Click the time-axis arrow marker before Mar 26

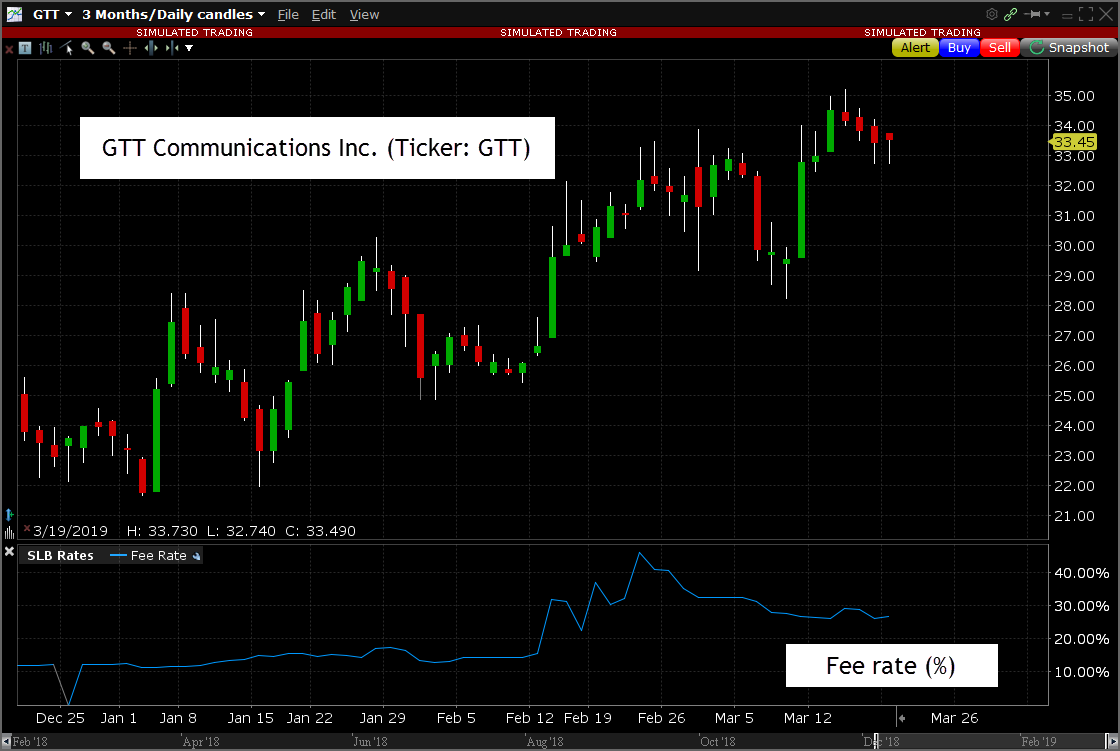pos(901,718)
